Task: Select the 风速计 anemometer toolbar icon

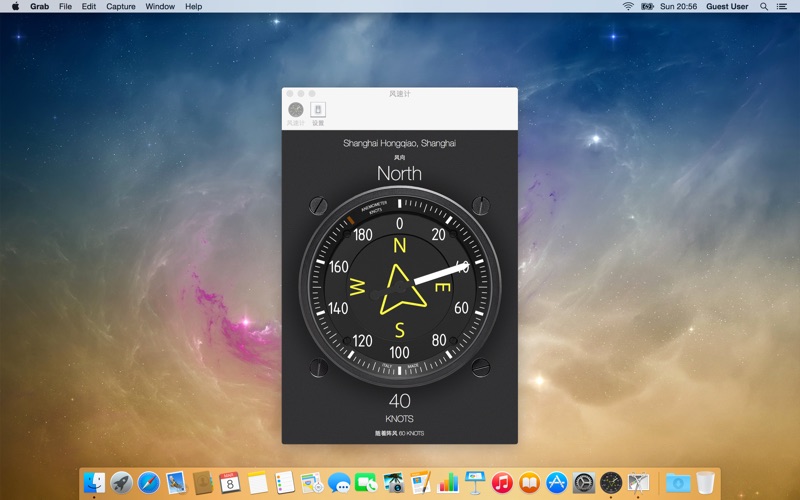Action: 296,111
